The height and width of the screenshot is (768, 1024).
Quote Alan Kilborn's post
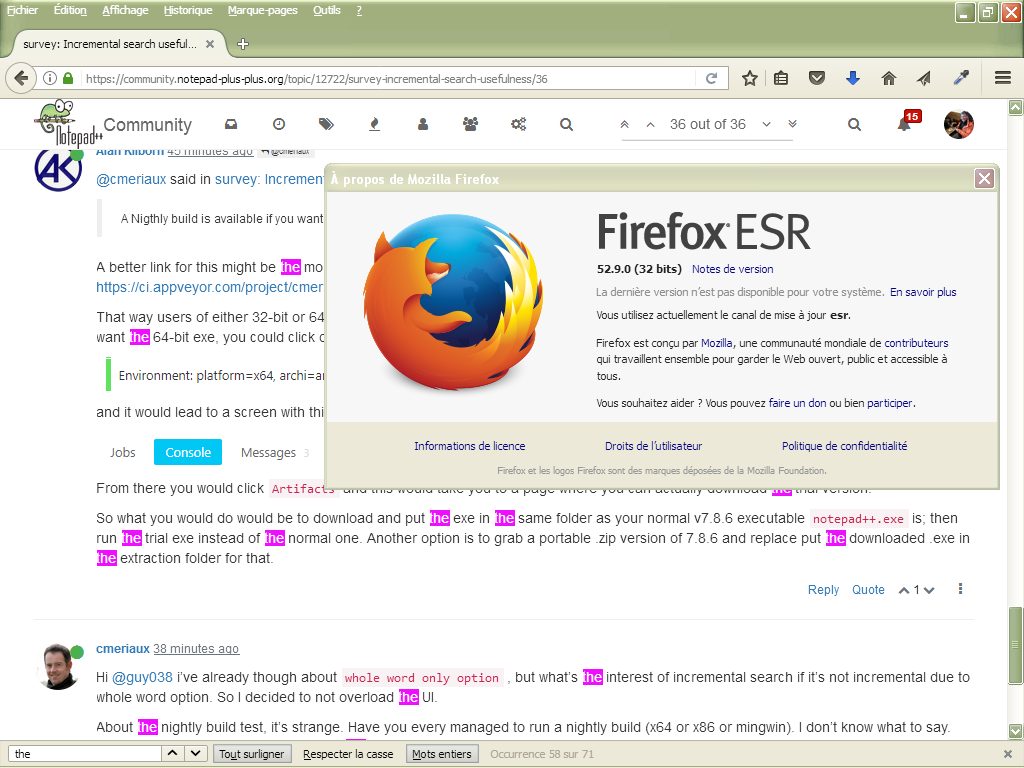(868, 590)
